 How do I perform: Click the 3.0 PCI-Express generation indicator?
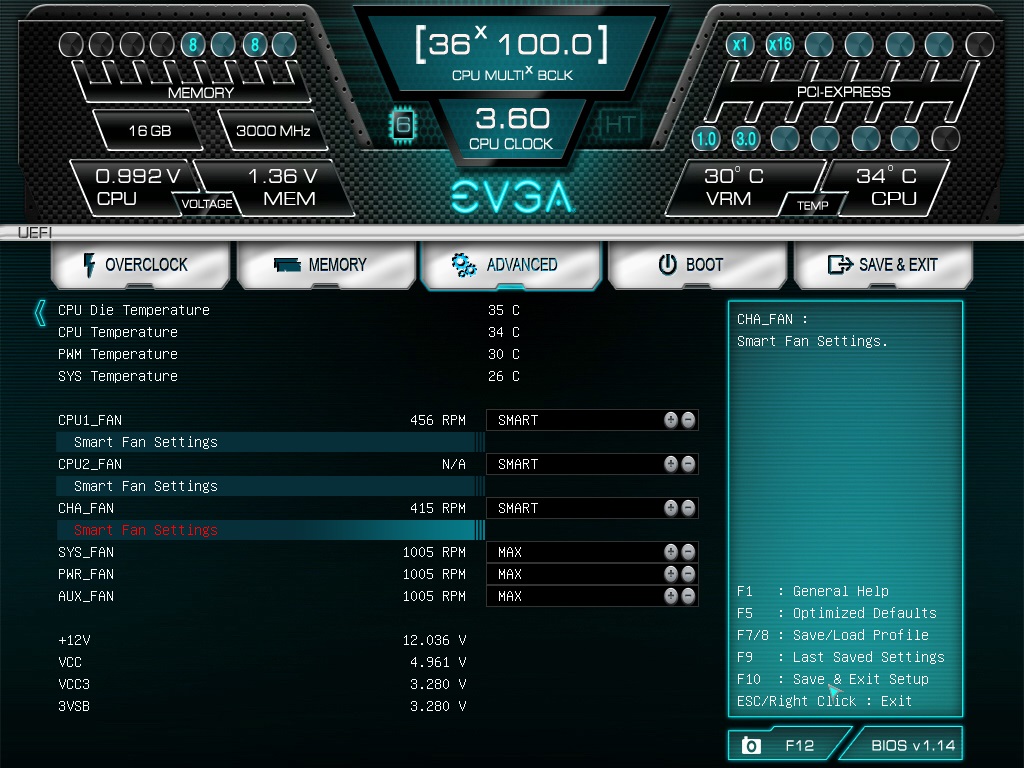pos(746,138)
